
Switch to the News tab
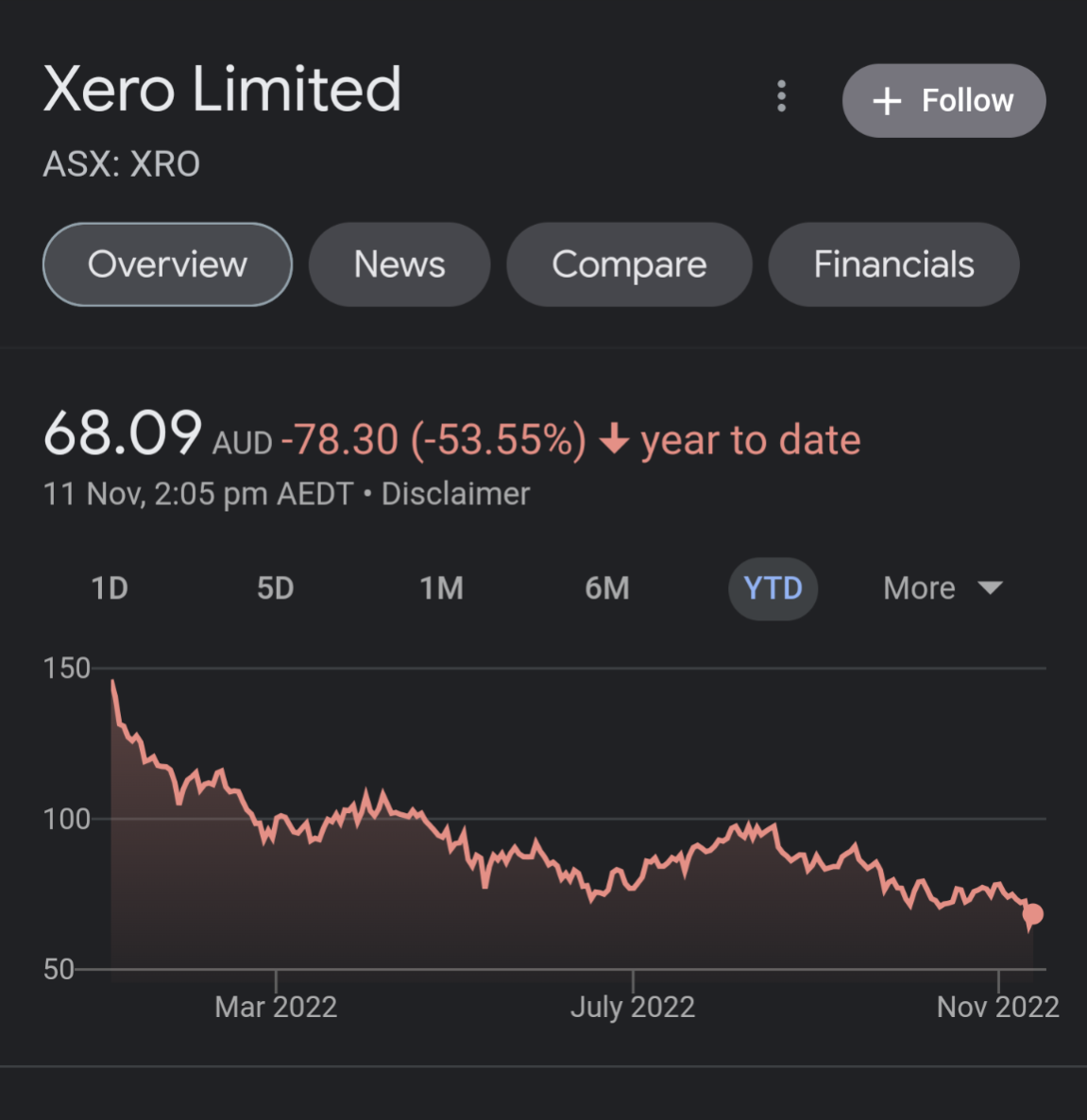(x=399, y=264)
